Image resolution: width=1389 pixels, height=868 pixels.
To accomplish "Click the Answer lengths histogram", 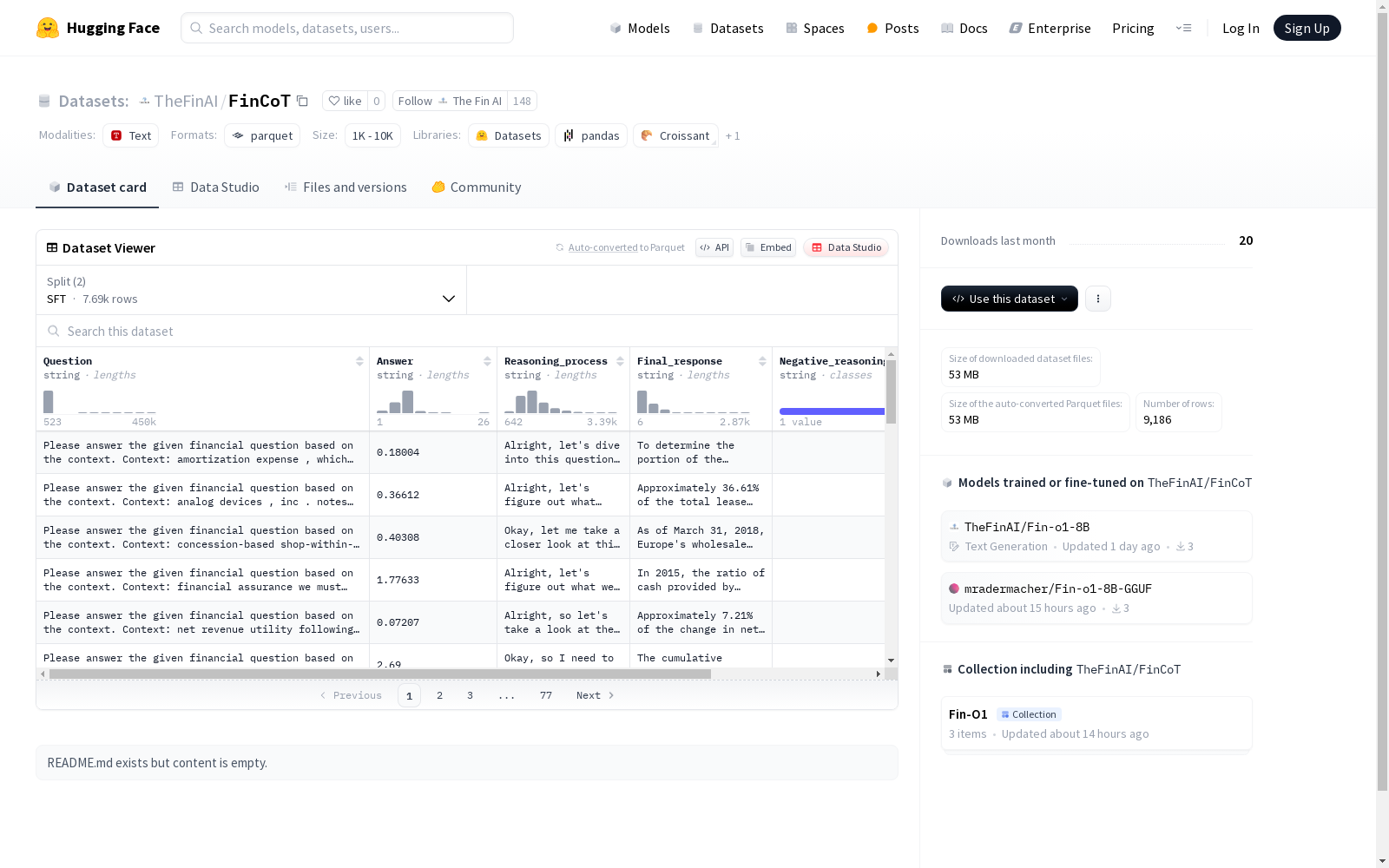I will point(432,402).
